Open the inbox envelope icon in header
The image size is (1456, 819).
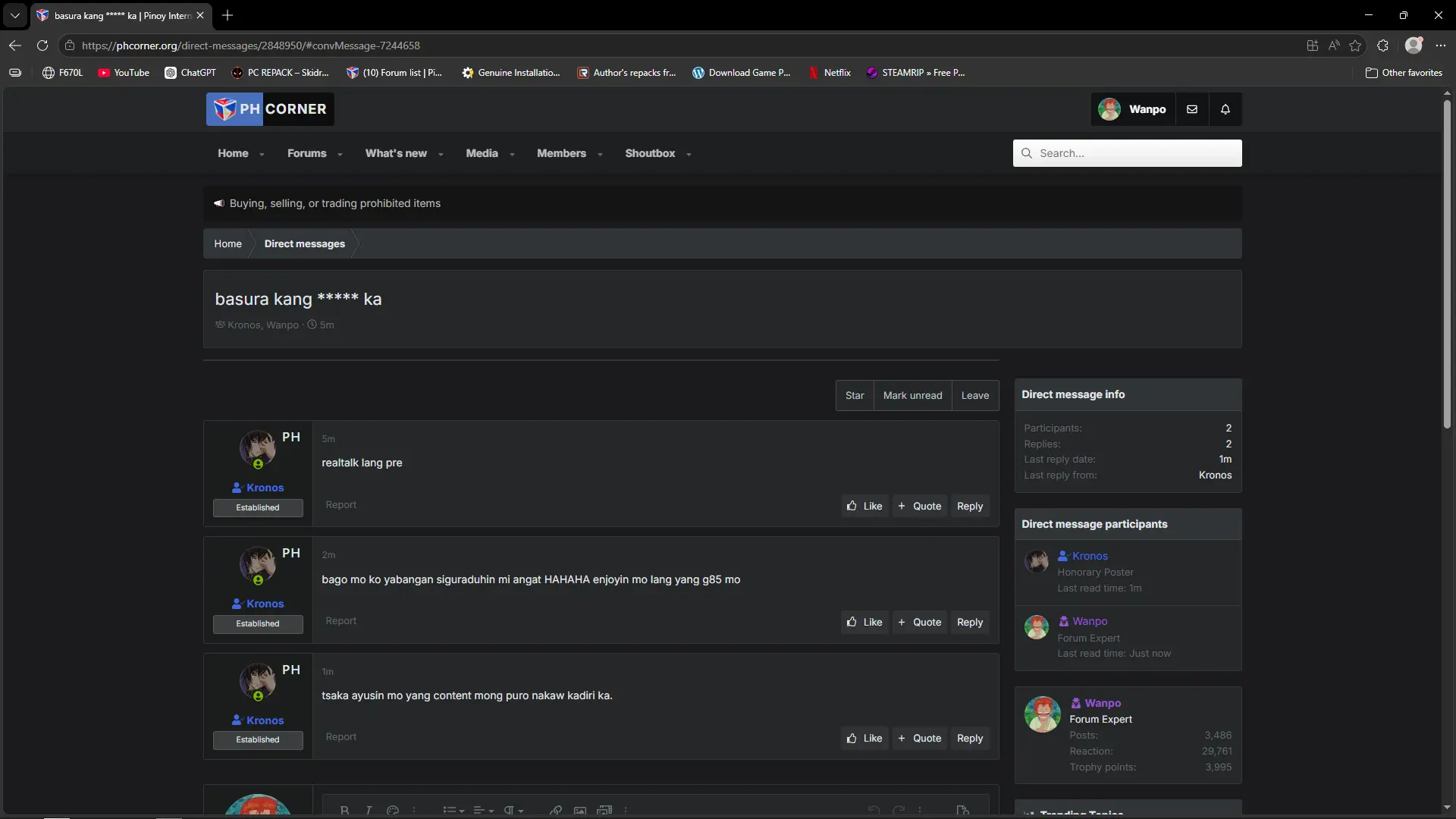1192,109
